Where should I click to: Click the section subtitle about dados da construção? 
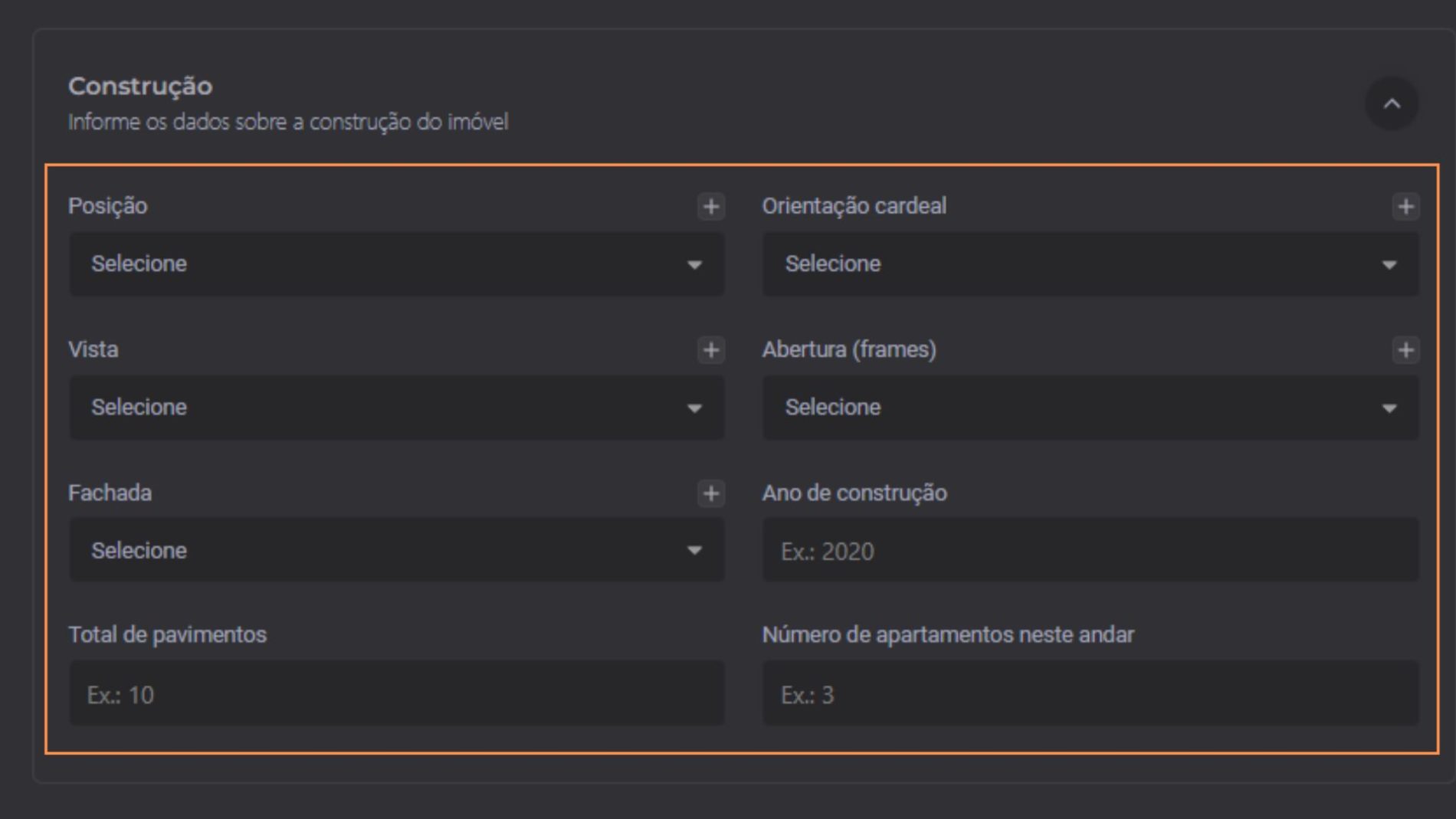tap(288, 122)
